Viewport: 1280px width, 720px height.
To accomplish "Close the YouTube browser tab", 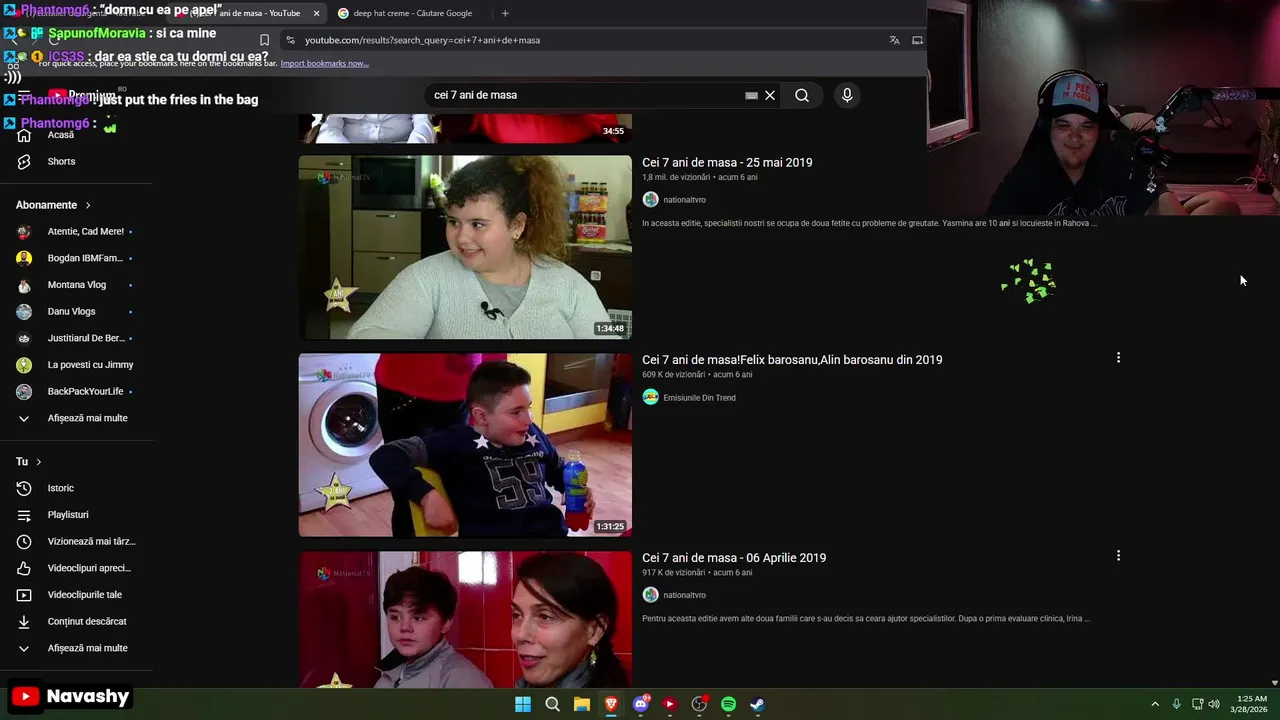I will tap(317, 13).
